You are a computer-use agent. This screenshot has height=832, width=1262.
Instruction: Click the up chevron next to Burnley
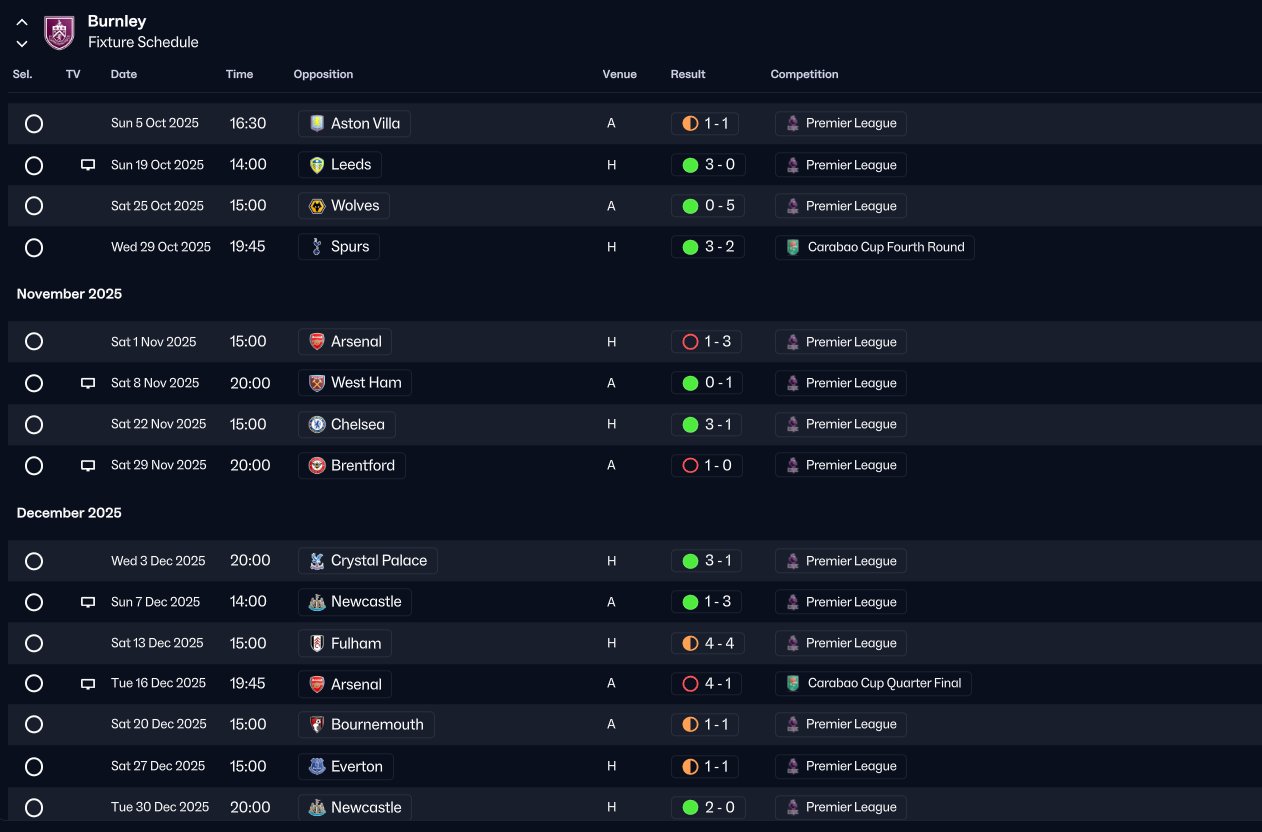(x=22, y=22)
